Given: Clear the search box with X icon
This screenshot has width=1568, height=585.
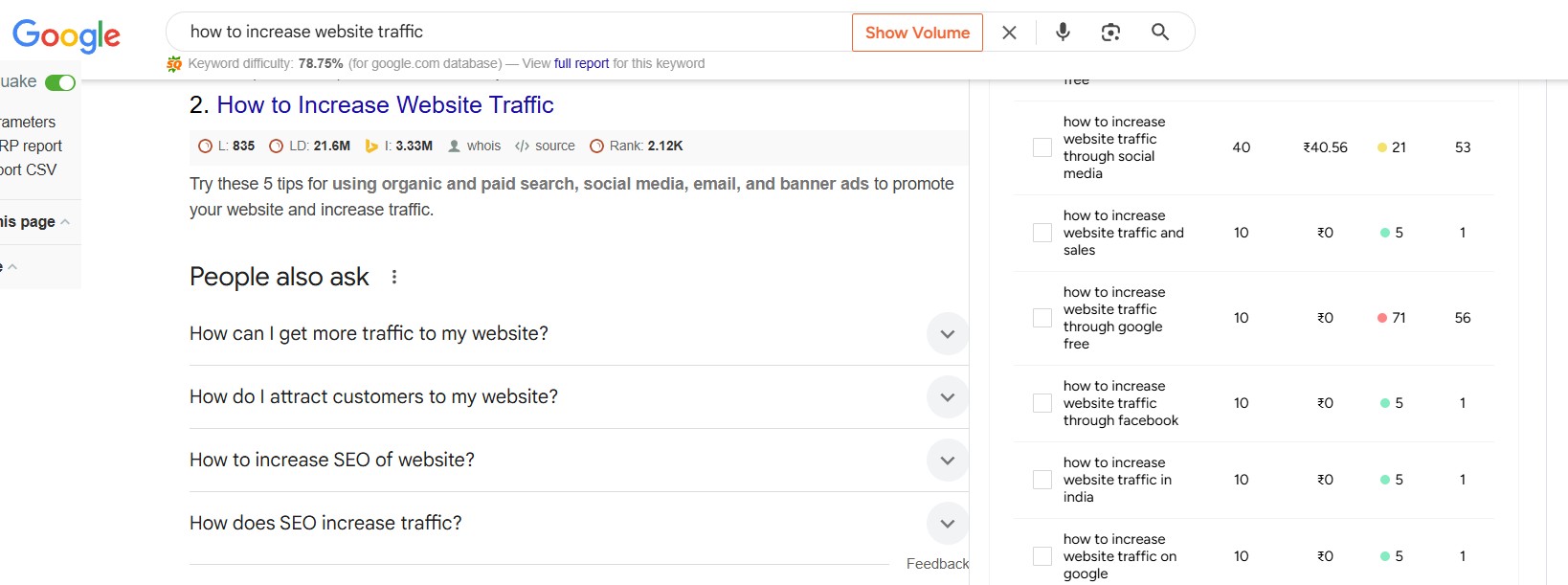Looking at the screenshot, I should (1009, 33).
